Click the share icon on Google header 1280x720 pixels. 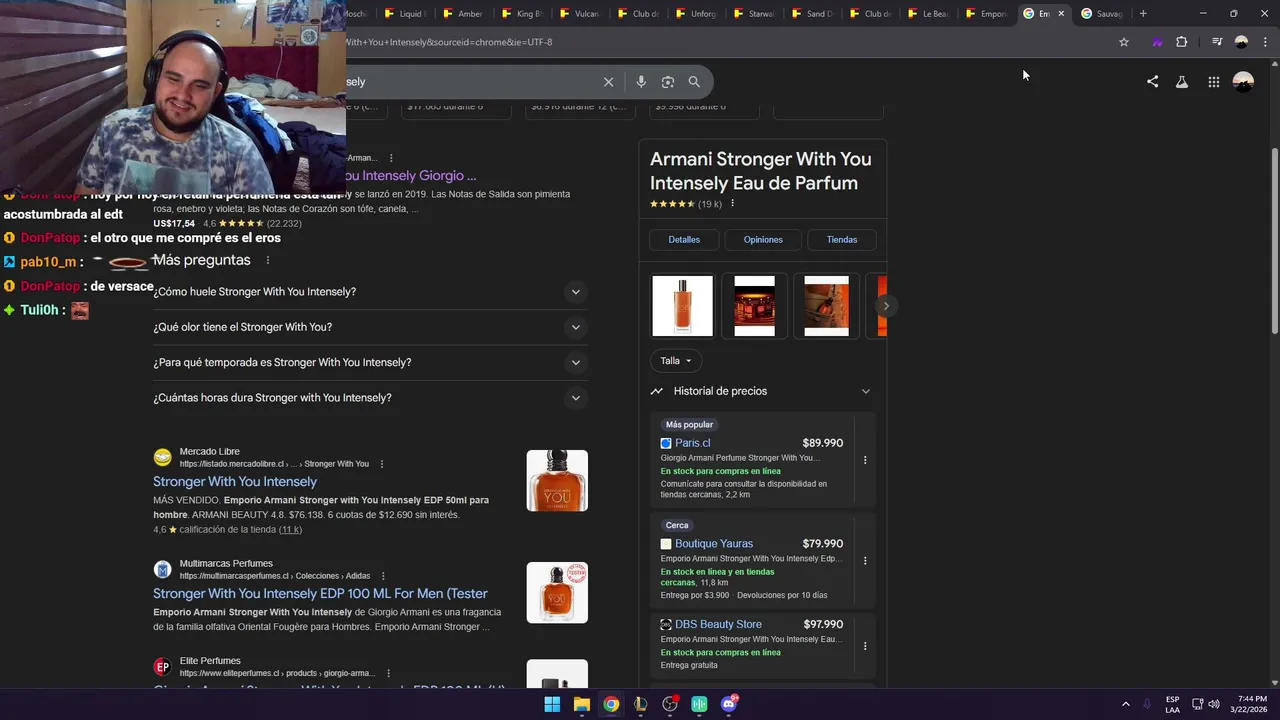pyautogui.click(x=1152, y=82)
